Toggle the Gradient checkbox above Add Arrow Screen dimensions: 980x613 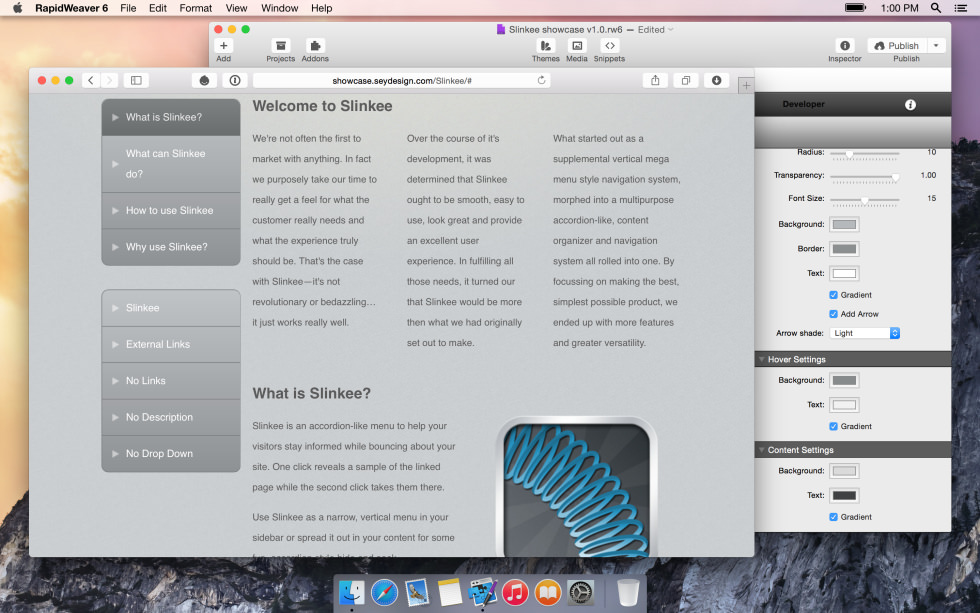pos(833,295)
